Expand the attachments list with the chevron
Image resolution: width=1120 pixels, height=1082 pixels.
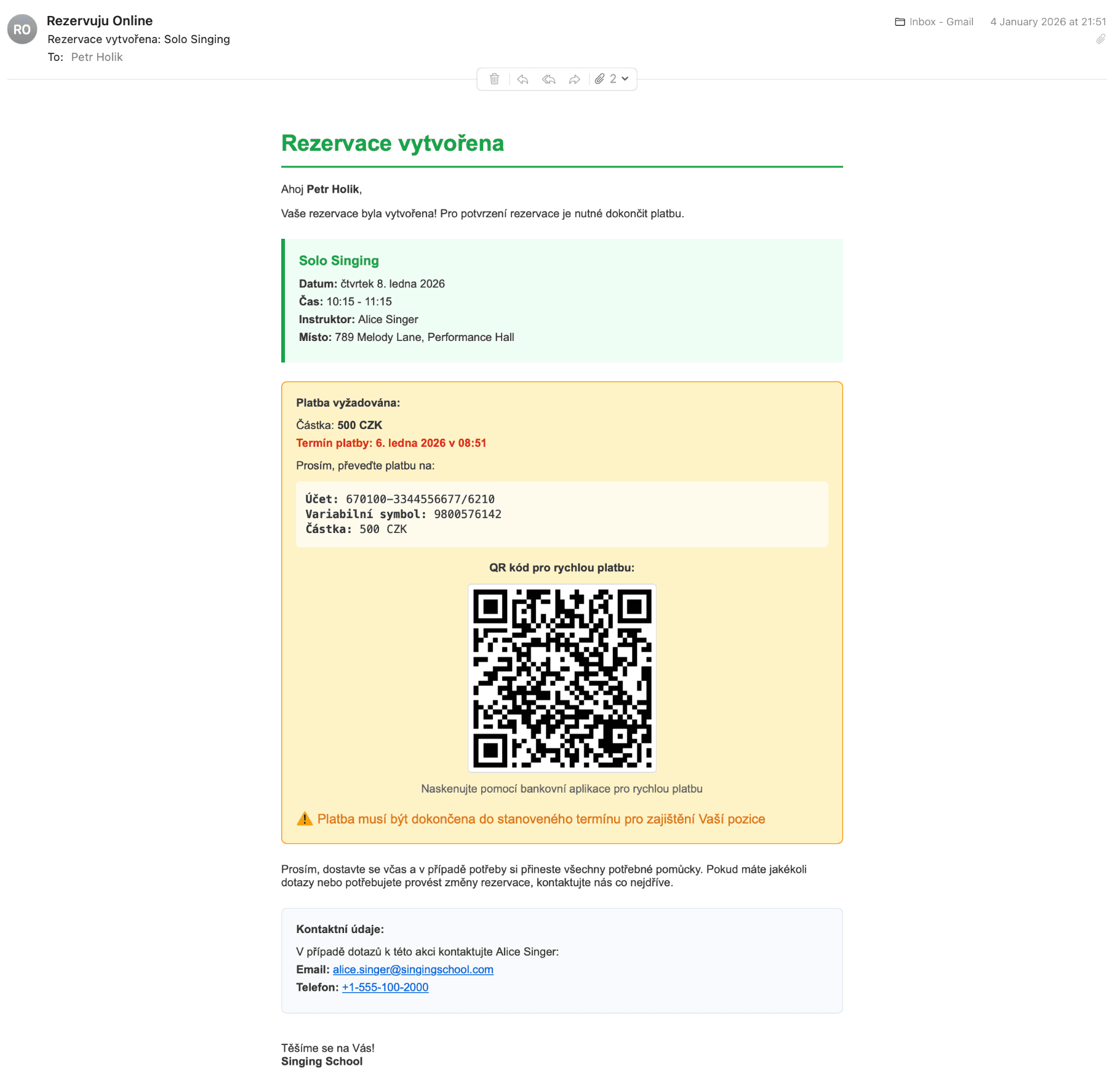click(x=623, y=79)
